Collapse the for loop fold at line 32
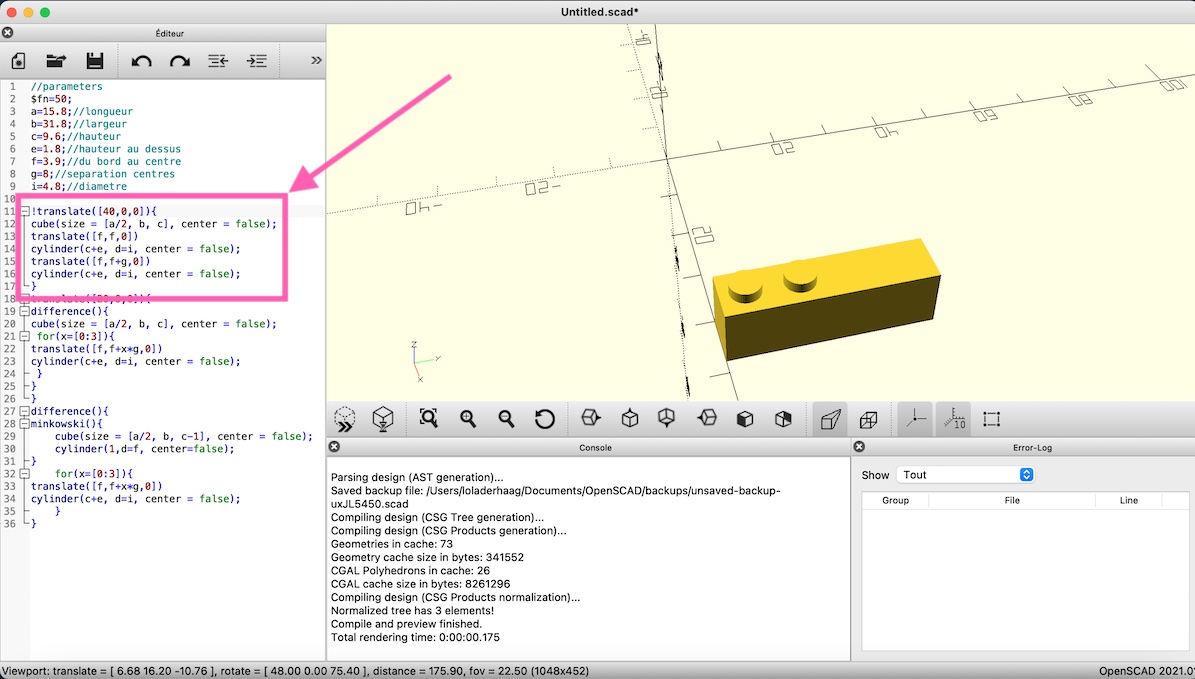This screenshot has height=679, width=1195. (24, 473)
